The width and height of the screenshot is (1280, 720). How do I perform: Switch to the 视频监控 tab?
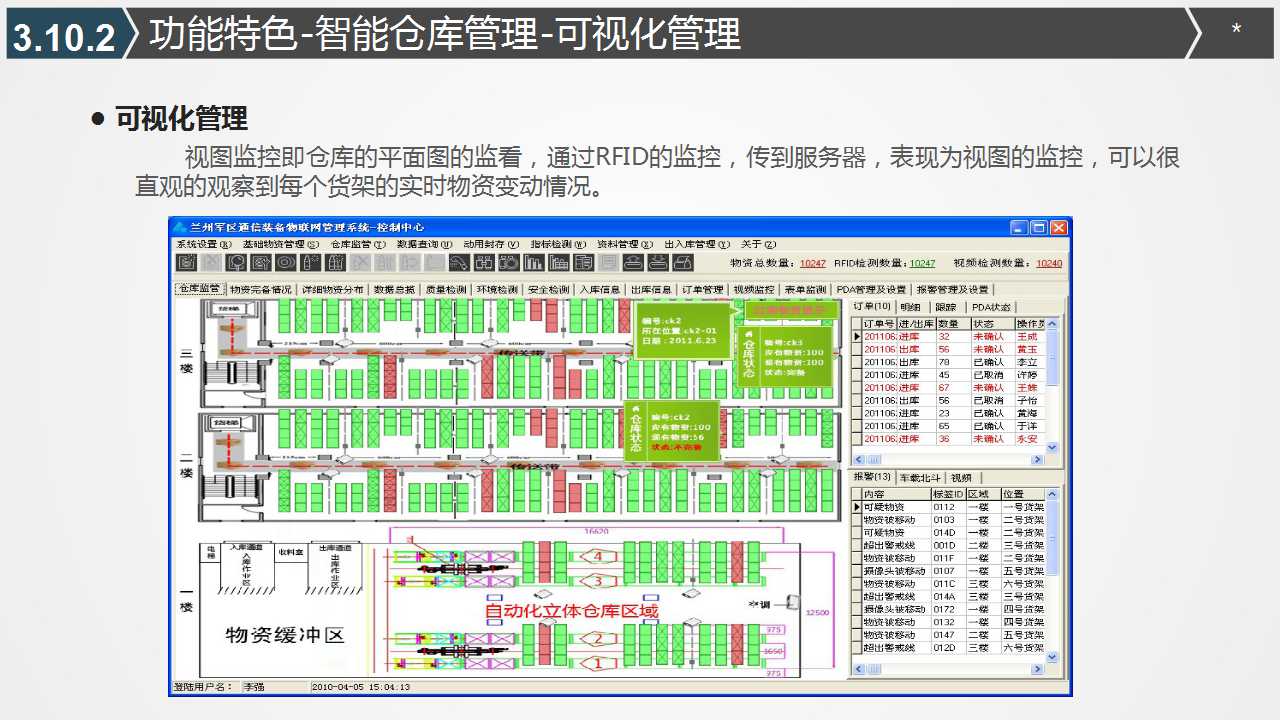point(753,289)
